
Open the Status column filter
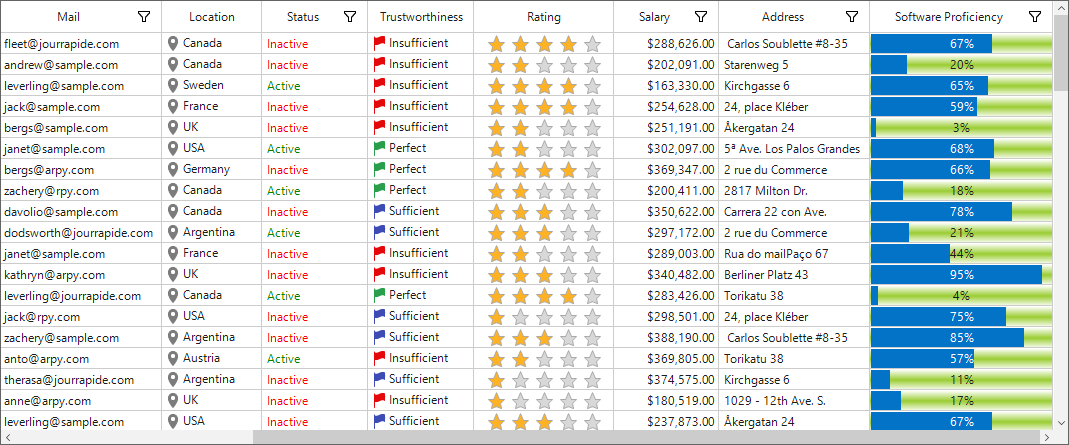[350, 17]
